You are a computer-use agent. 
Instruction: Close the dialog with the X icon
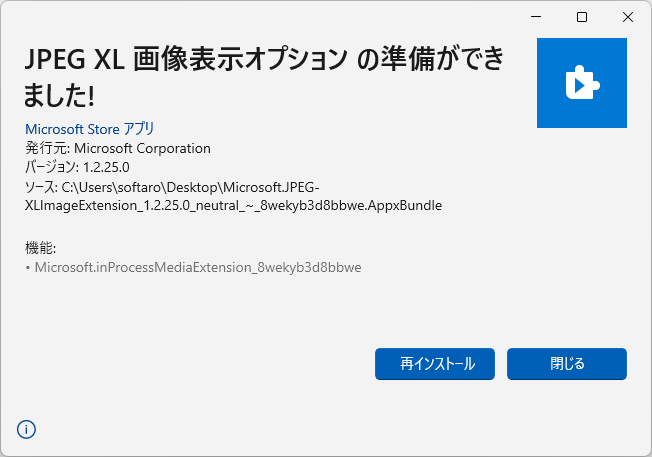[x=627, y=17]
